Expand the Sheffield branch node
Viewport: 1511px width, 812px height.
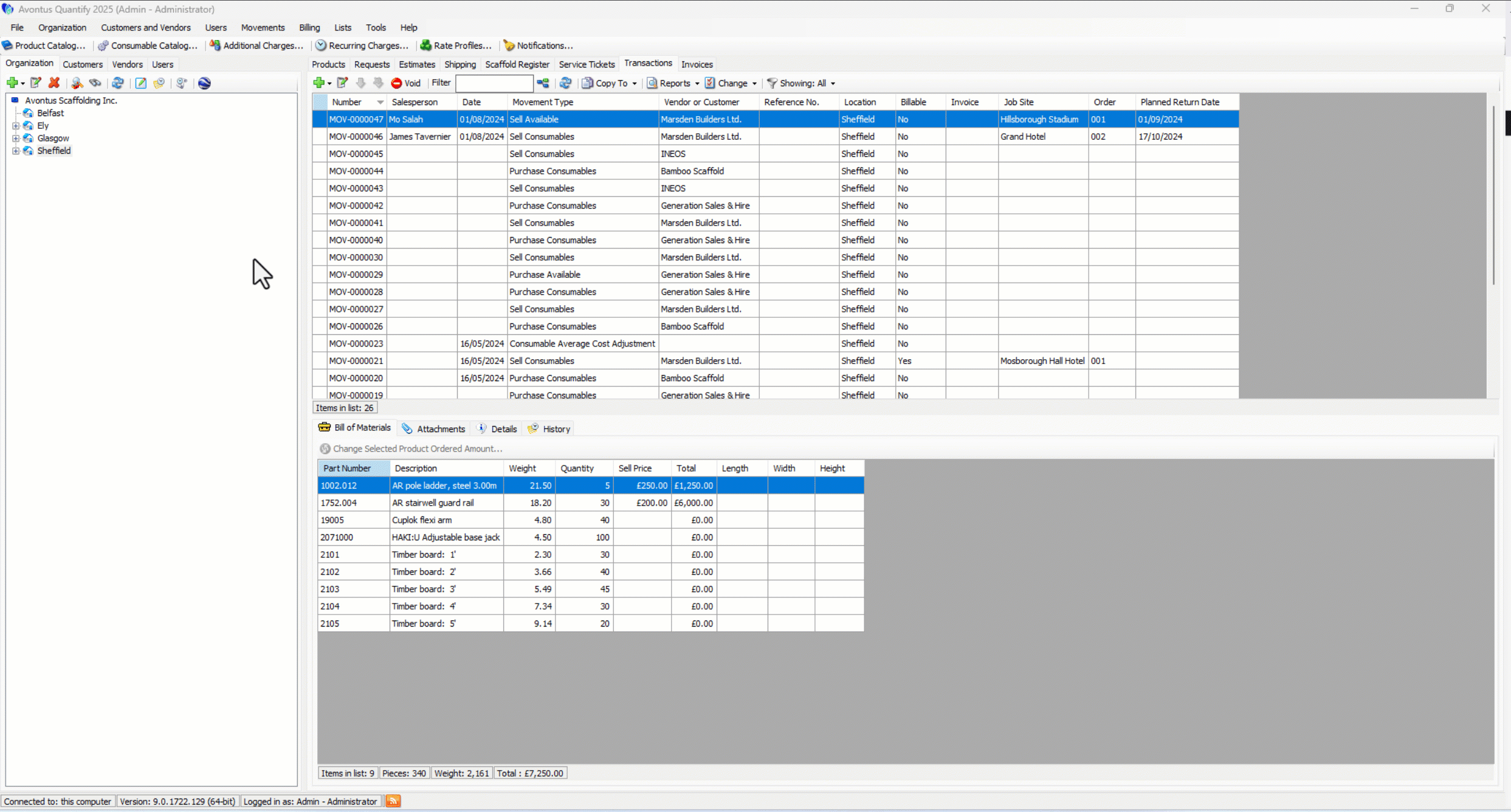[16, 151]
